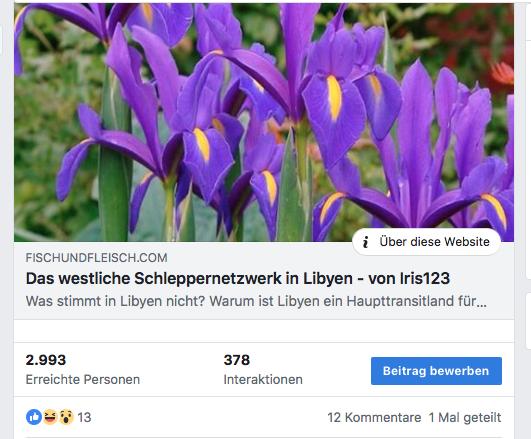The image size is (531, 439).
Task: Click the red flower in the photo corner
Action: (x=502, y=74)
